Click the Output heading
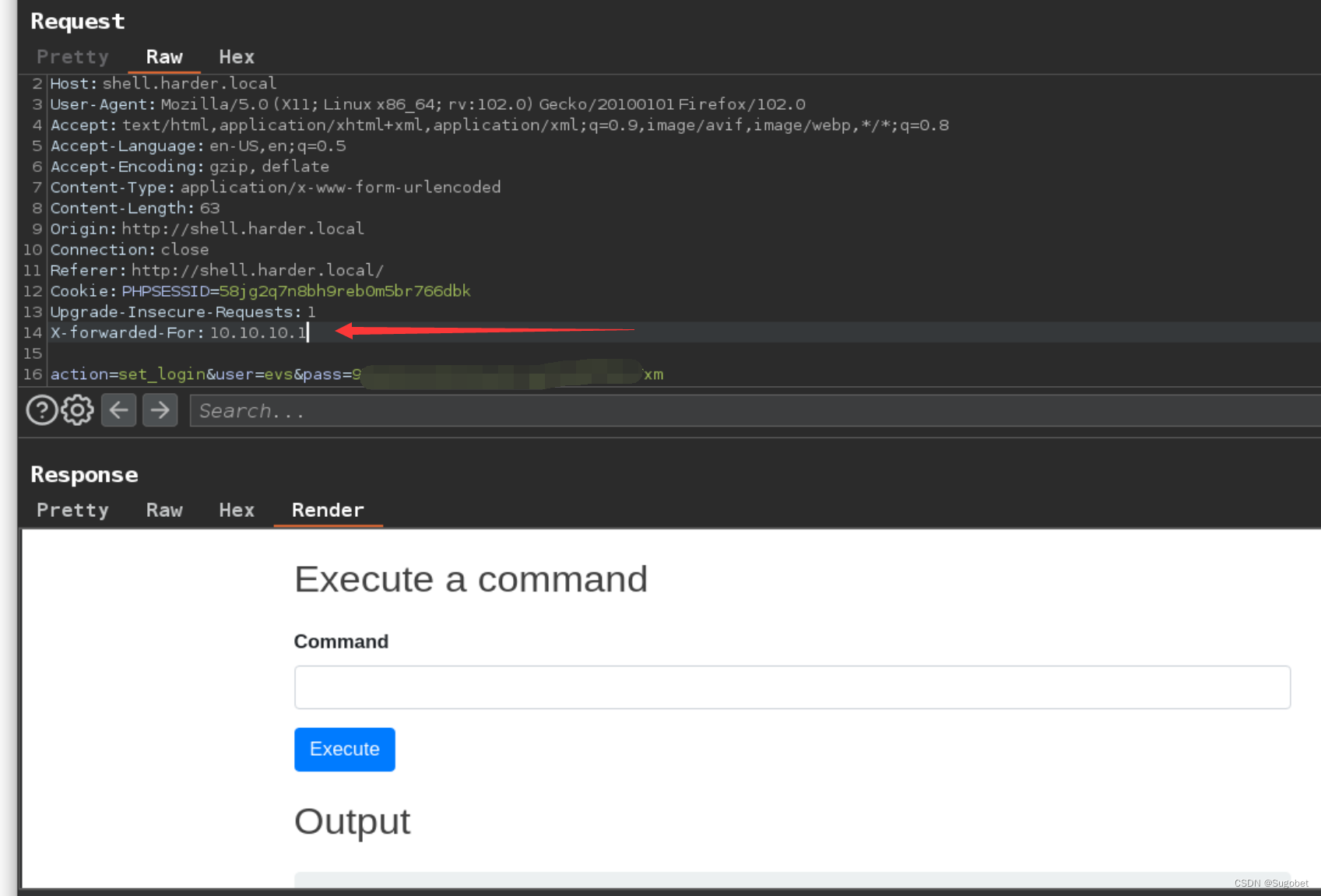Screen dimensions: 1321x896 point(352,821)
